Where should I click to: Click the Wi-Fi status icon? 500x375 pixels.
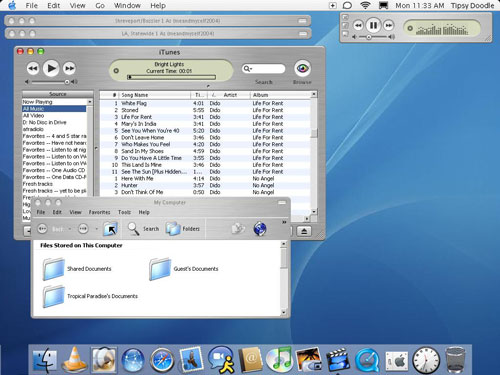(x=365, y=5)
